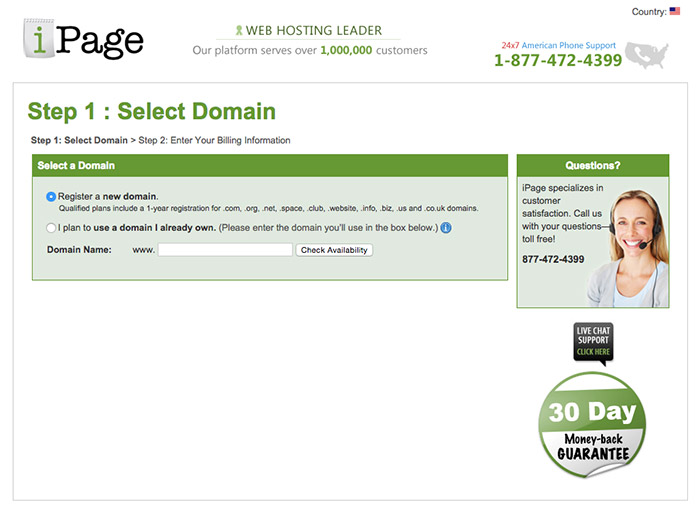700x512 pixels.
Task: Click the Country: label
Action: click(x=649, y=12)
